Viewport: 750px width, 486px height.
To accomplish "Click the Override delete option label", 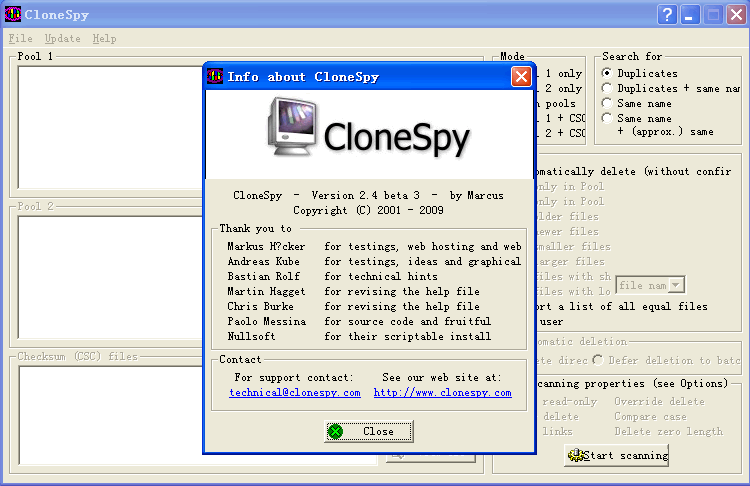I will [659, 401].
